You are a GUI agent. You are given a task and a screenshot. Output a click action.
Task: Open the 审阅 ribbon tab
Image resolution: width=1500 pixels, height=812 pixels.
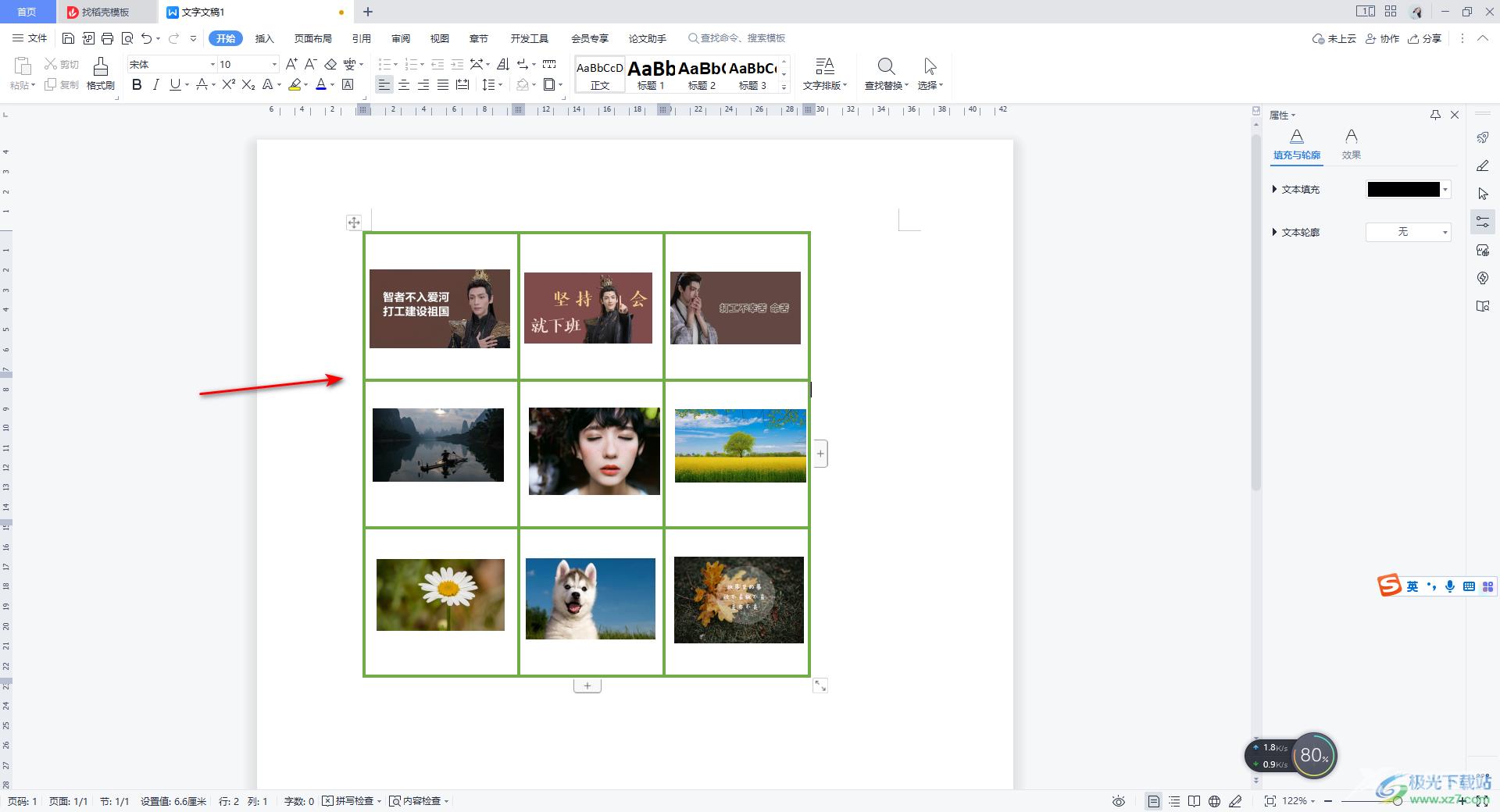401,38
